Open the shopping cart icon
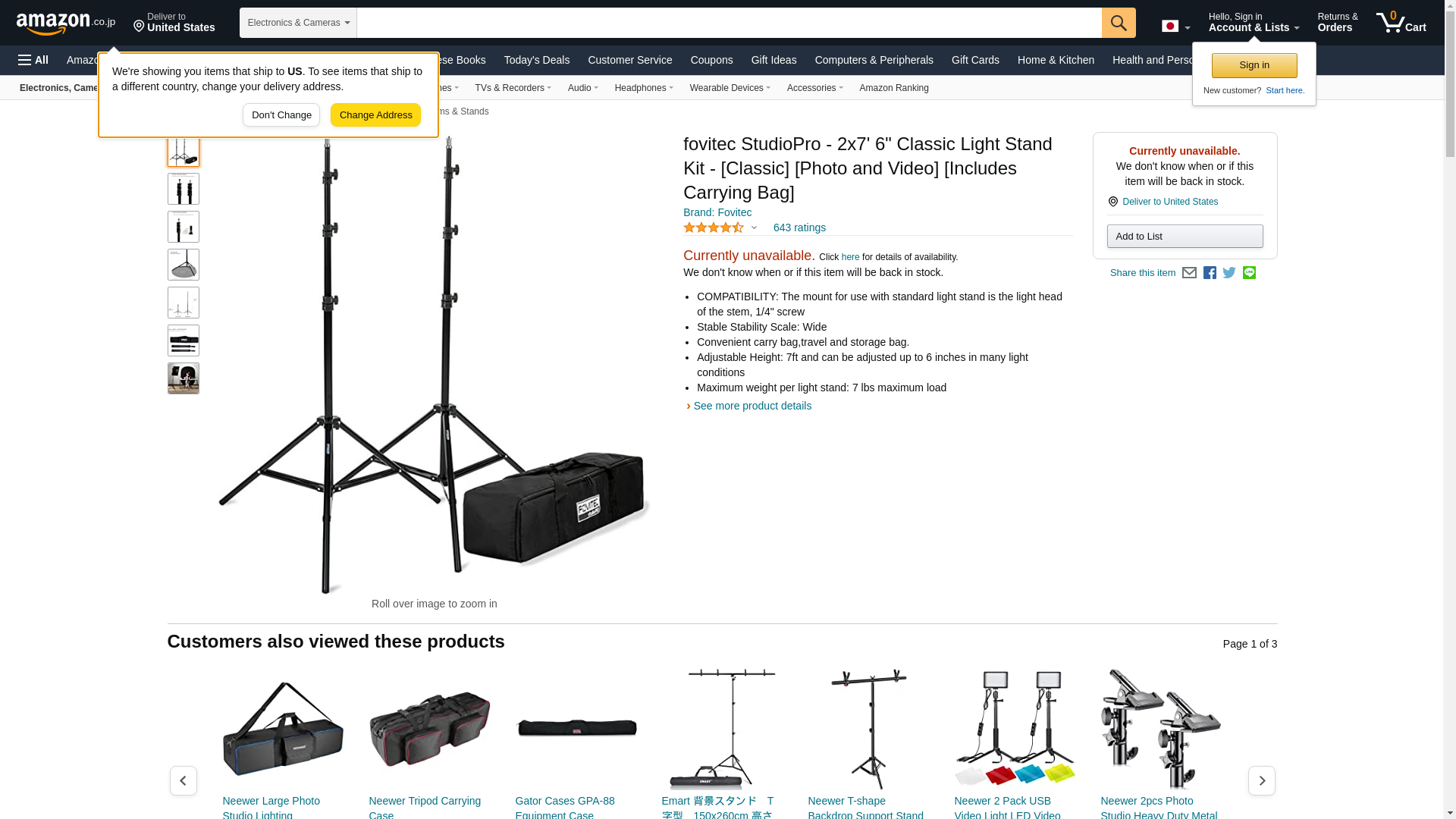 click(1401, 22)
